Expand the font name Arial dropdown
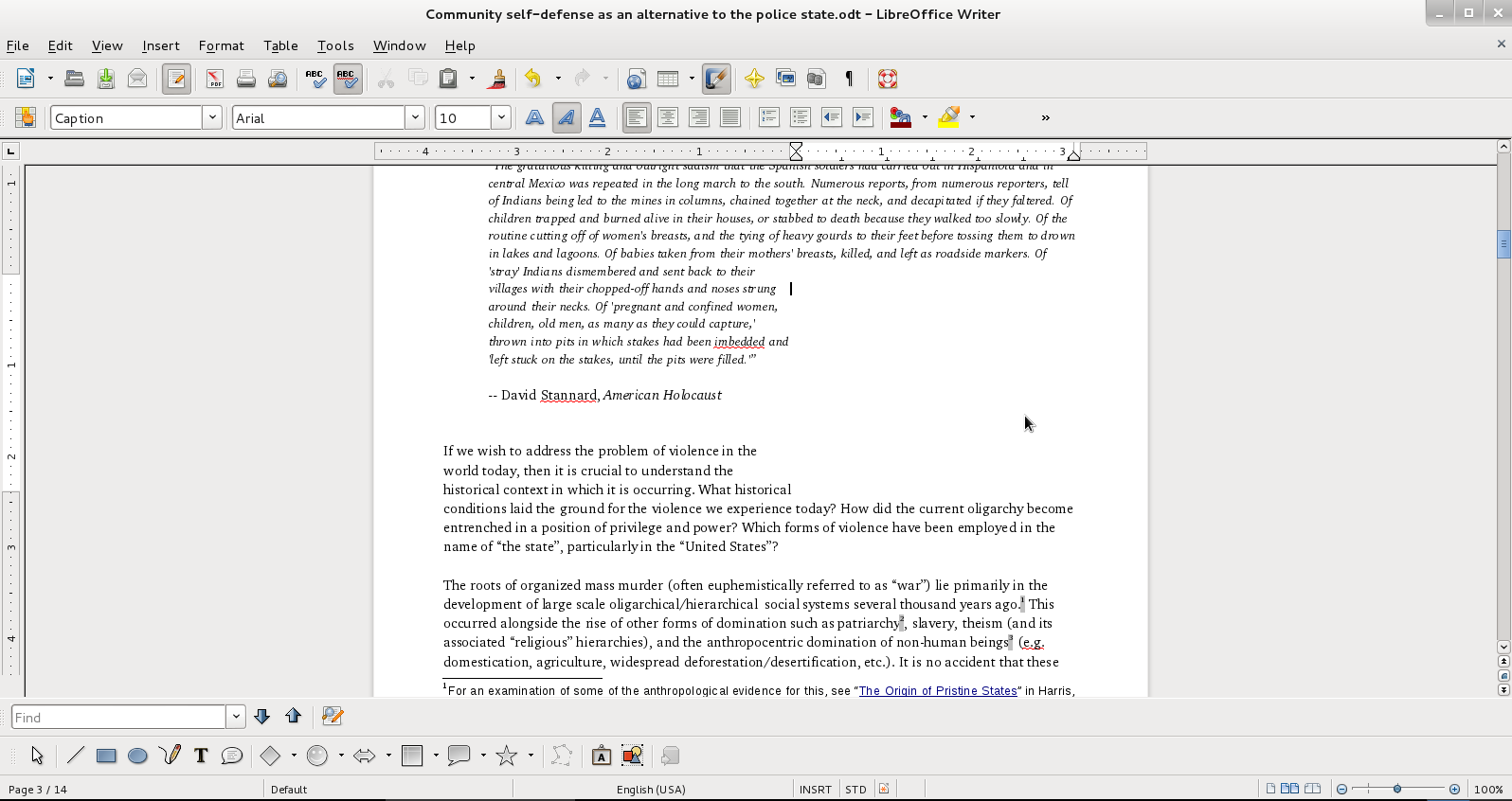Viewport: 1512px width, 801px height. pos(415,117)
